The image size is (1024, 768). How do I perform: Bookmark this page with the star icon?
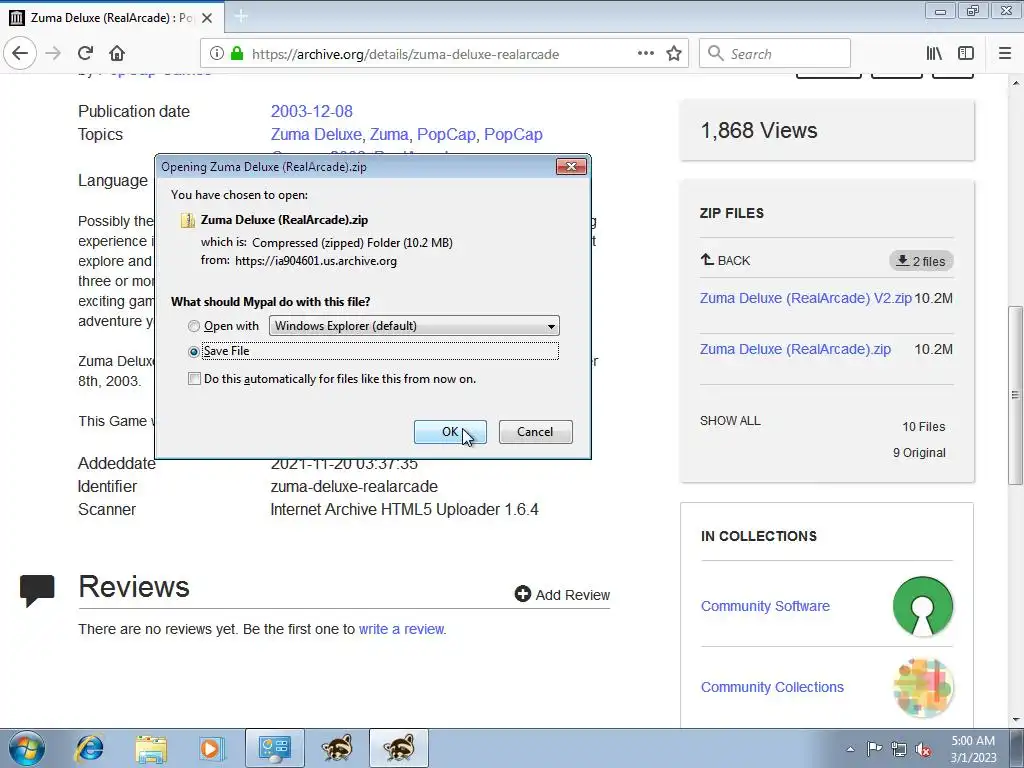point(674,54)
